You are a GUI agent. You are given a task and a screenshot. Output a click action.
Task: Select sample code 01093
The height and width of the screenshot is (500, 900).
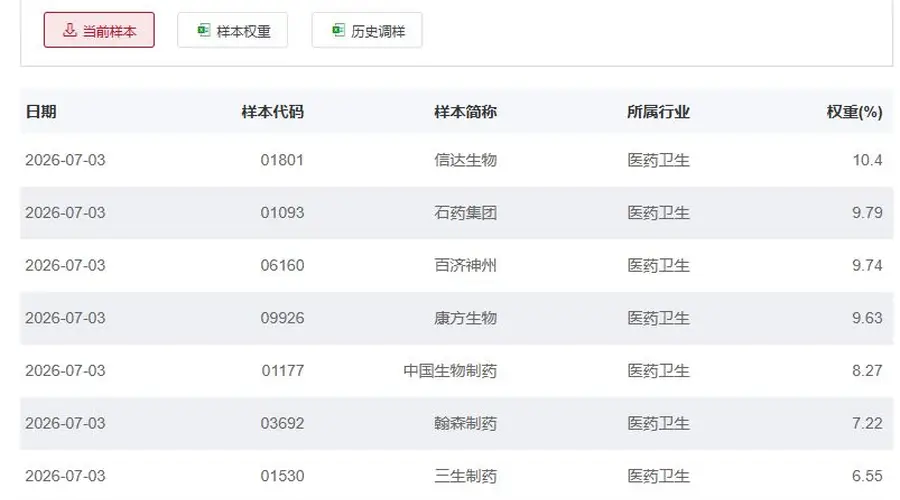point(282,212)
